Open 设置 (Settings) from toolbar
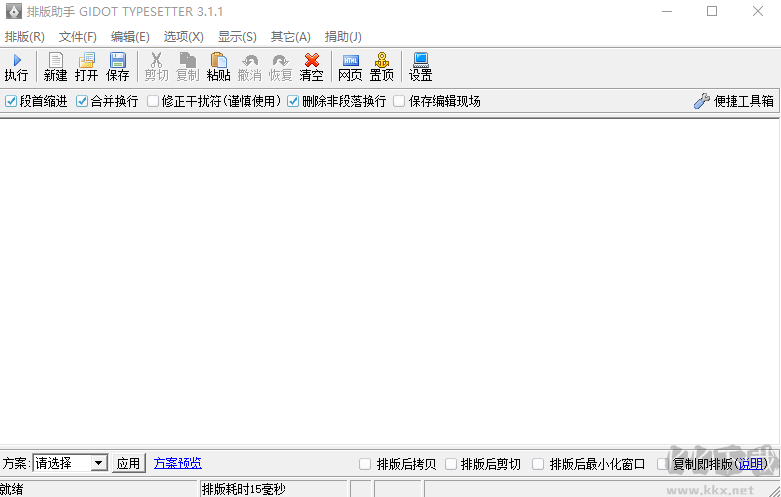The image size is (781, 497). pyautogui.click(x=420, y=67)
